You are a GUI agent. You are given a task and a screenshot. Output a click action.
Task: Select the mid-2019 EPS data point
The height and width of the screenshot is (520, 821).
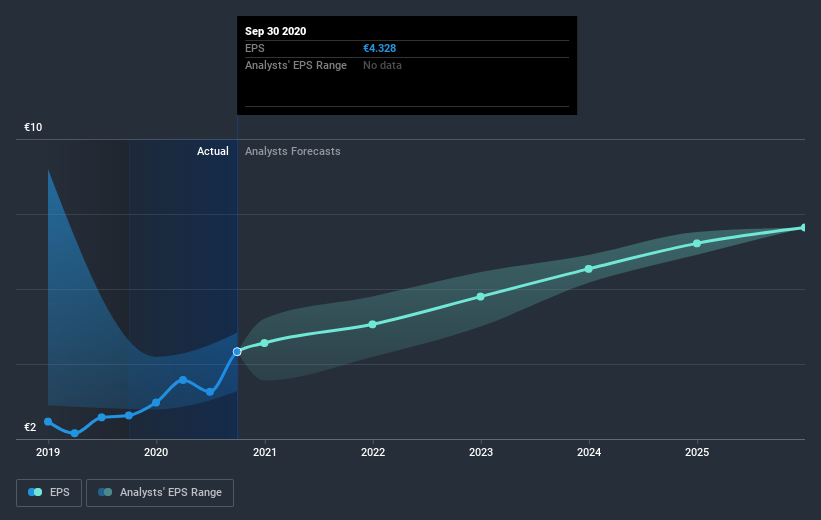tap(102, 417)
